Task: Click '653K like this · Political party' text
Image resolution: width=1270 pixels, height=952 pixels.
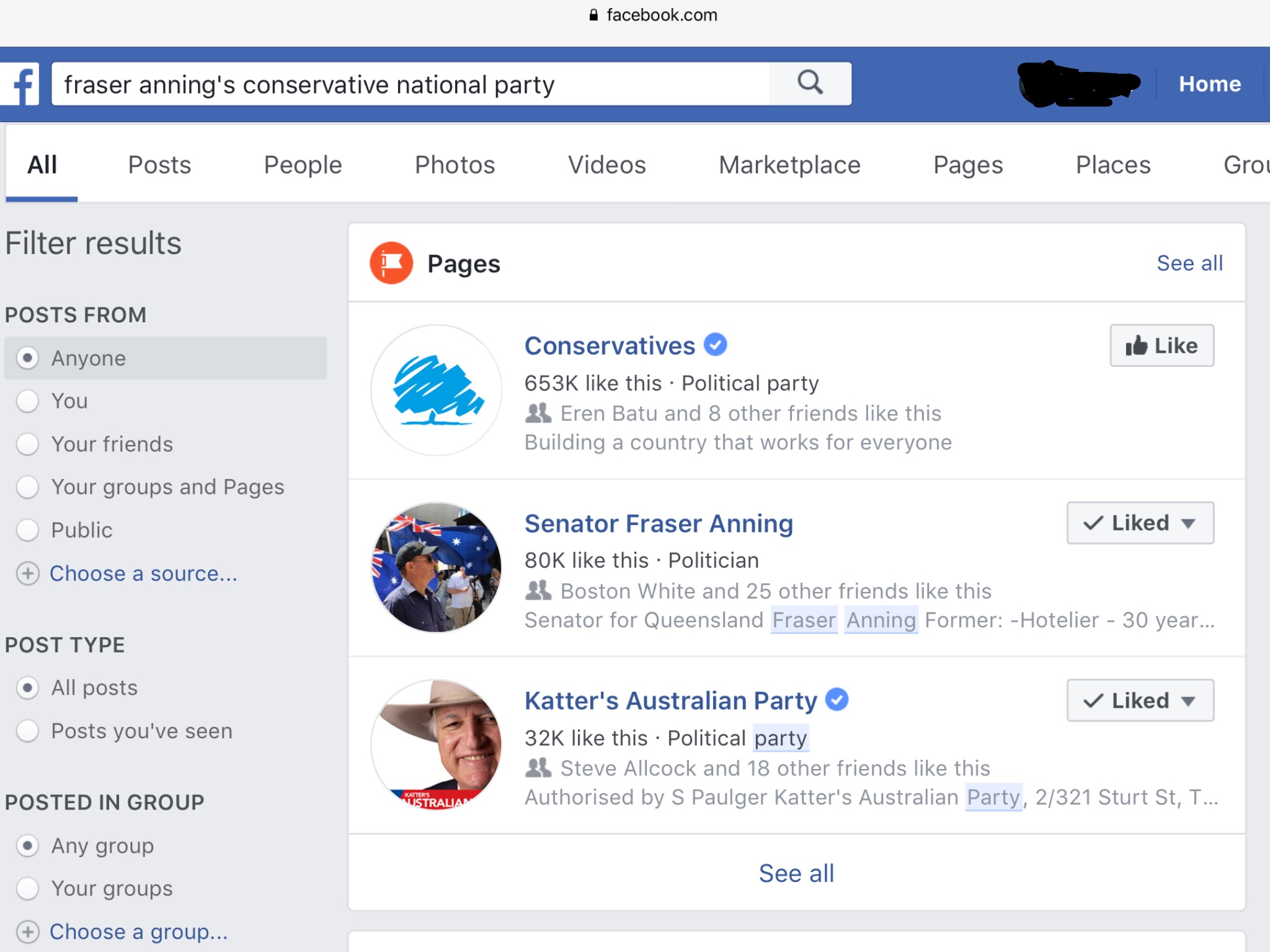Action: pyautogui.click(x=672, y=383)
